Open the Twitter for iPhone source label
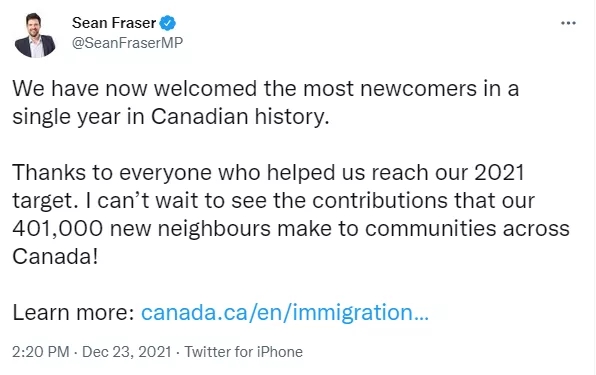The width and height of the screenshot is (596, 375). coord(244,352)
